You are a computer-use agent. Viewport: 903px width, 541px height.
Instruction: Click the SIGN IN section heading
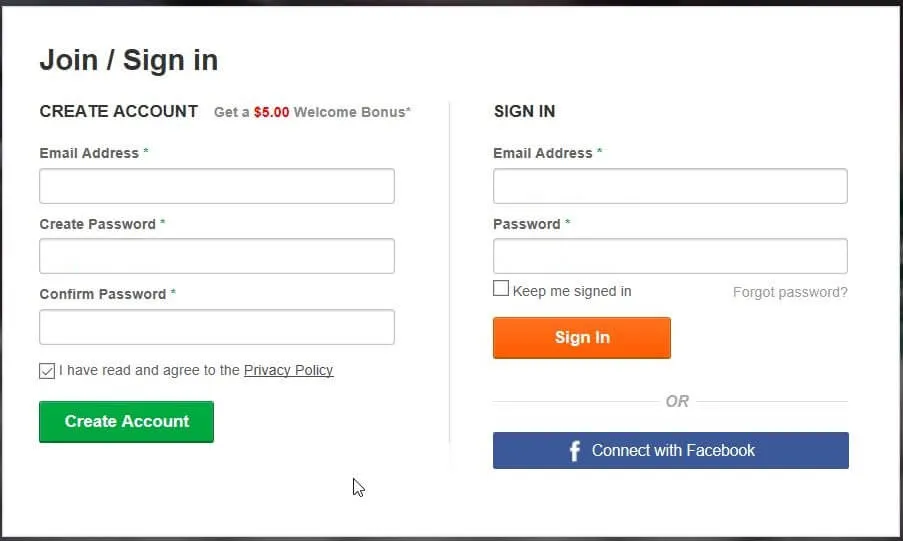pos(524,111)
